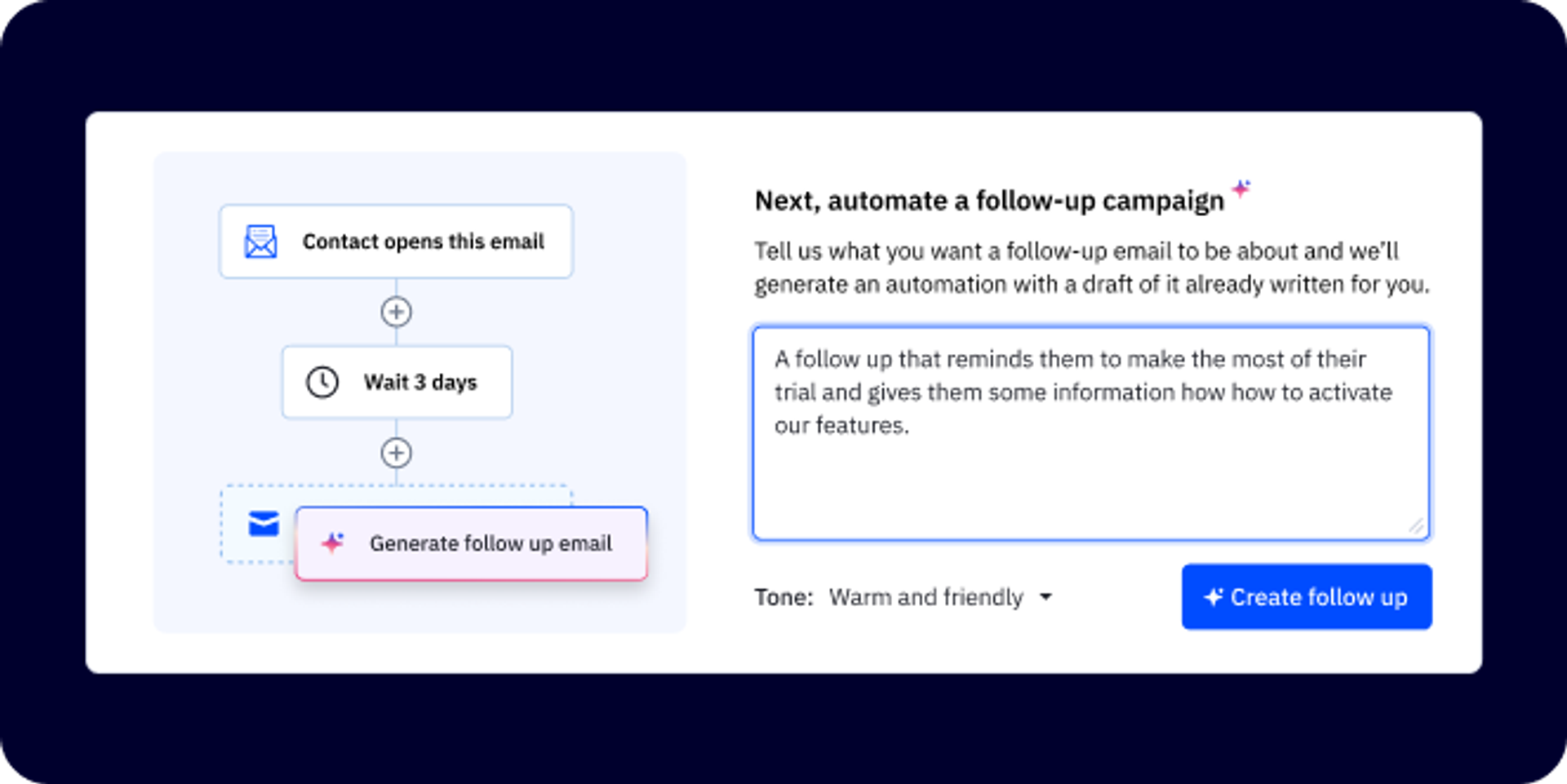The width and height of the screenshot is (1567, 784).
Task: Click the plus icon below the Wait step
Action: coord(396,453)
